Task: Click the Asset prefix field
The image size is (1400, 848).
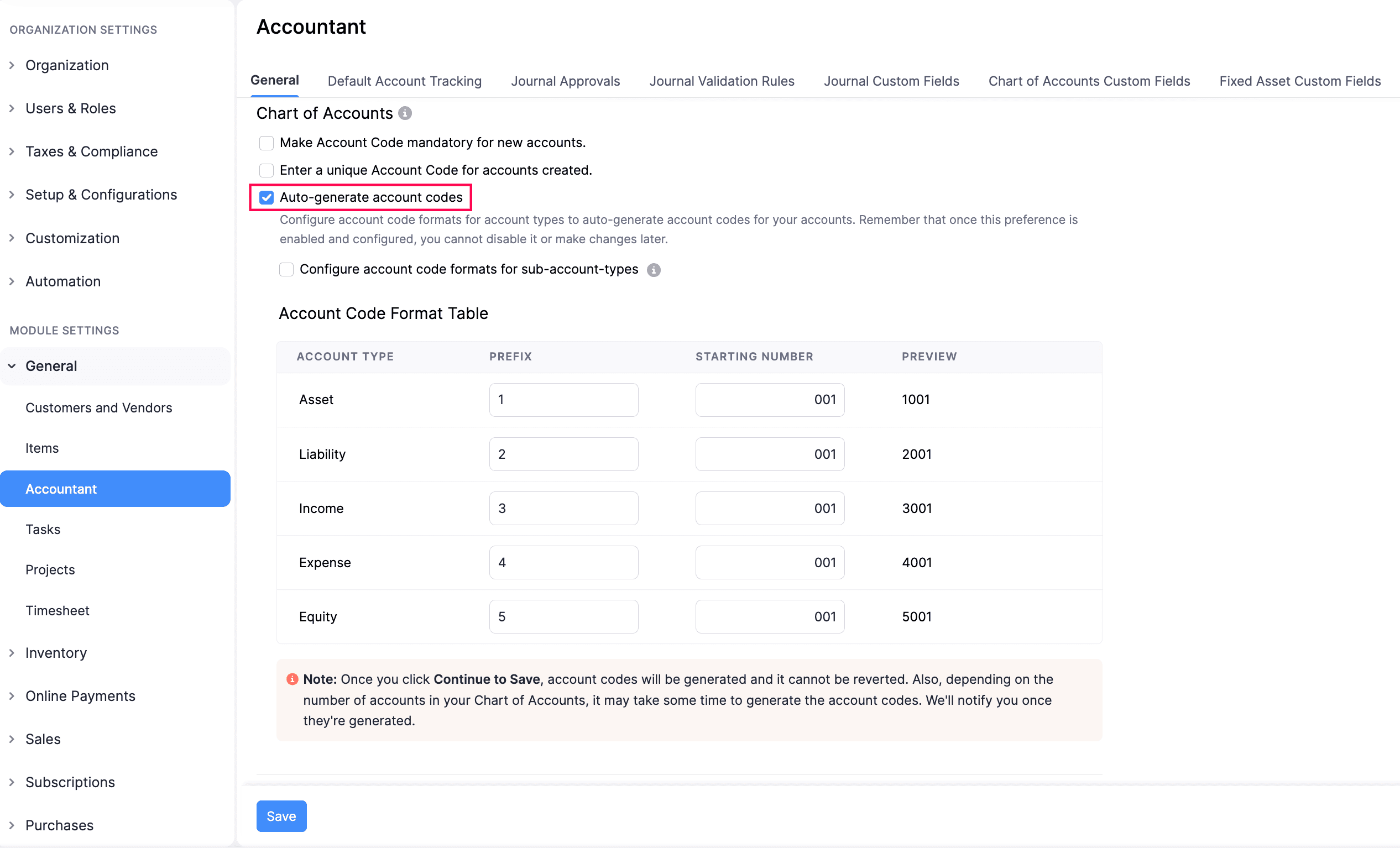Action: click(563, 400)
